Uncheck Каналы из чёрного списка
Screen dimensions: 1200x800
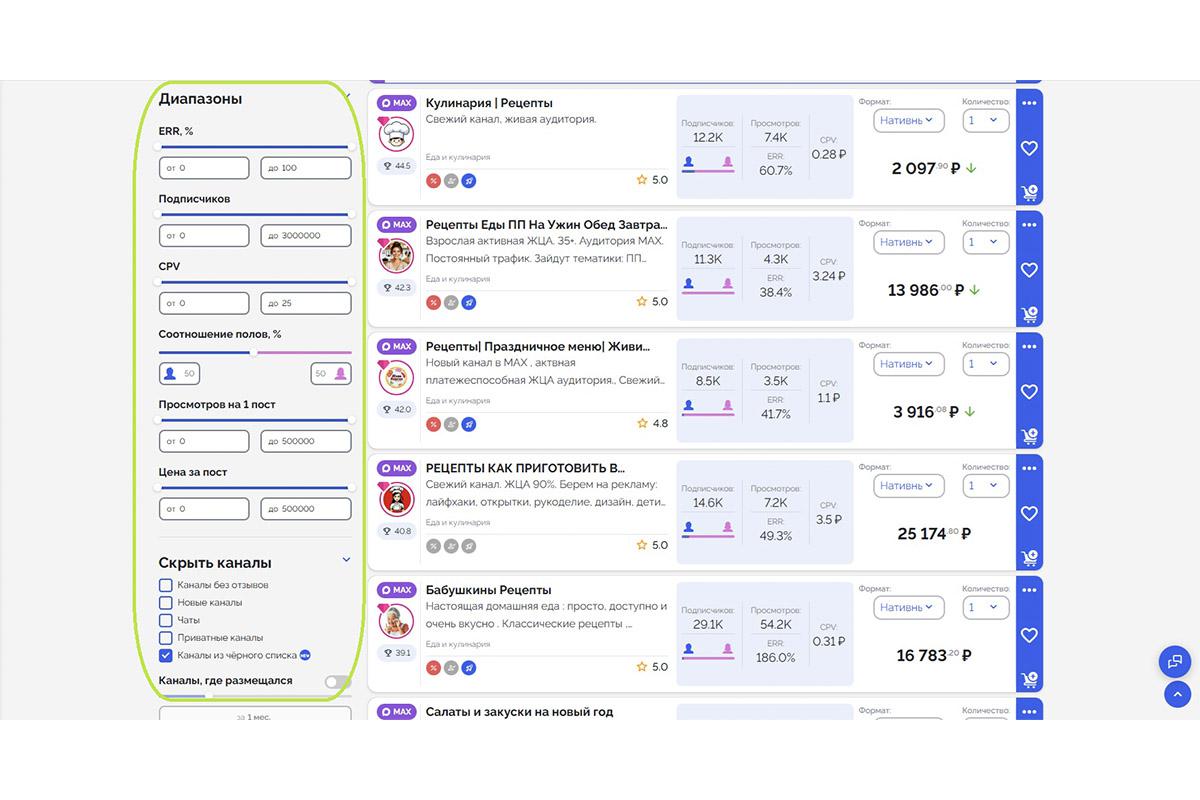165,655
